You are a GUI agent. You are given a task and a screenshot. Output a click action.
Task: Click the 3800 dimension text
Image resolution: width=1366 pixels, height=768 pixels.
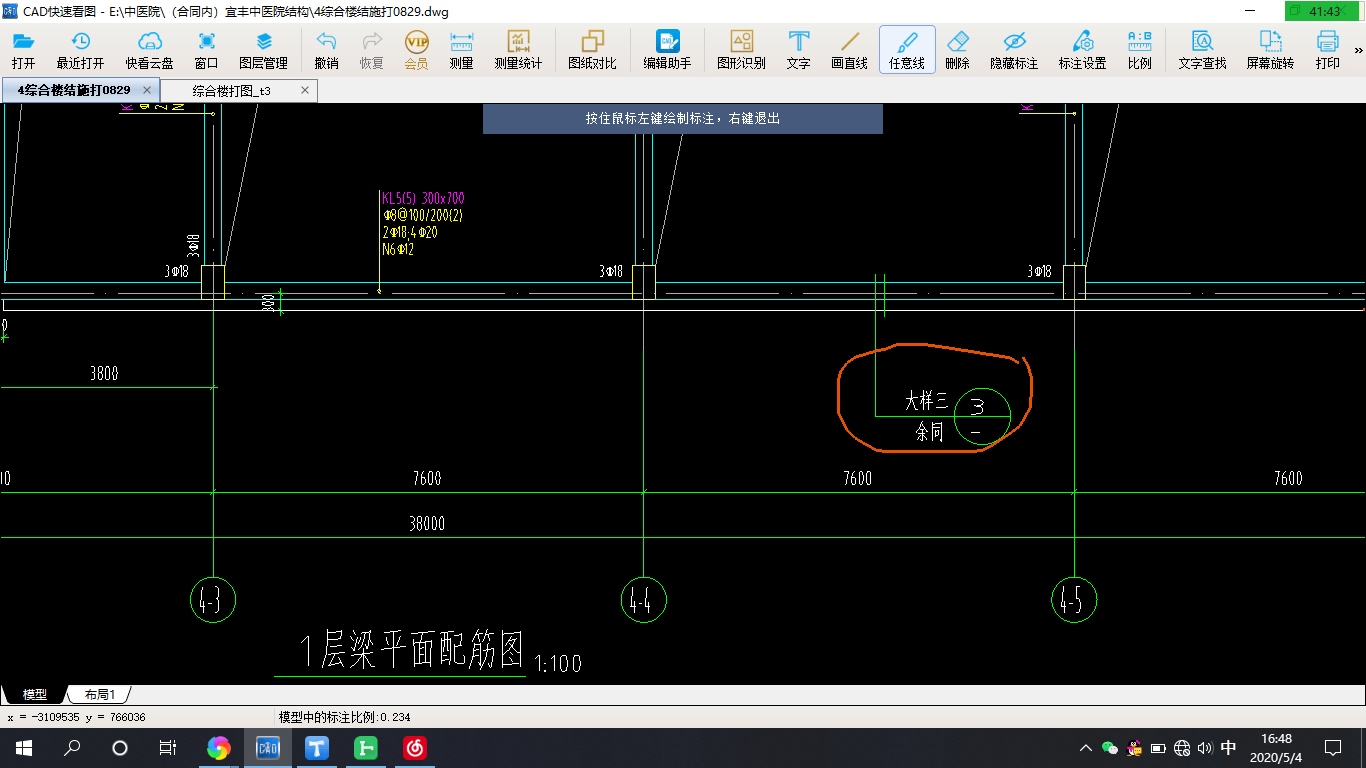pos(104,373)
